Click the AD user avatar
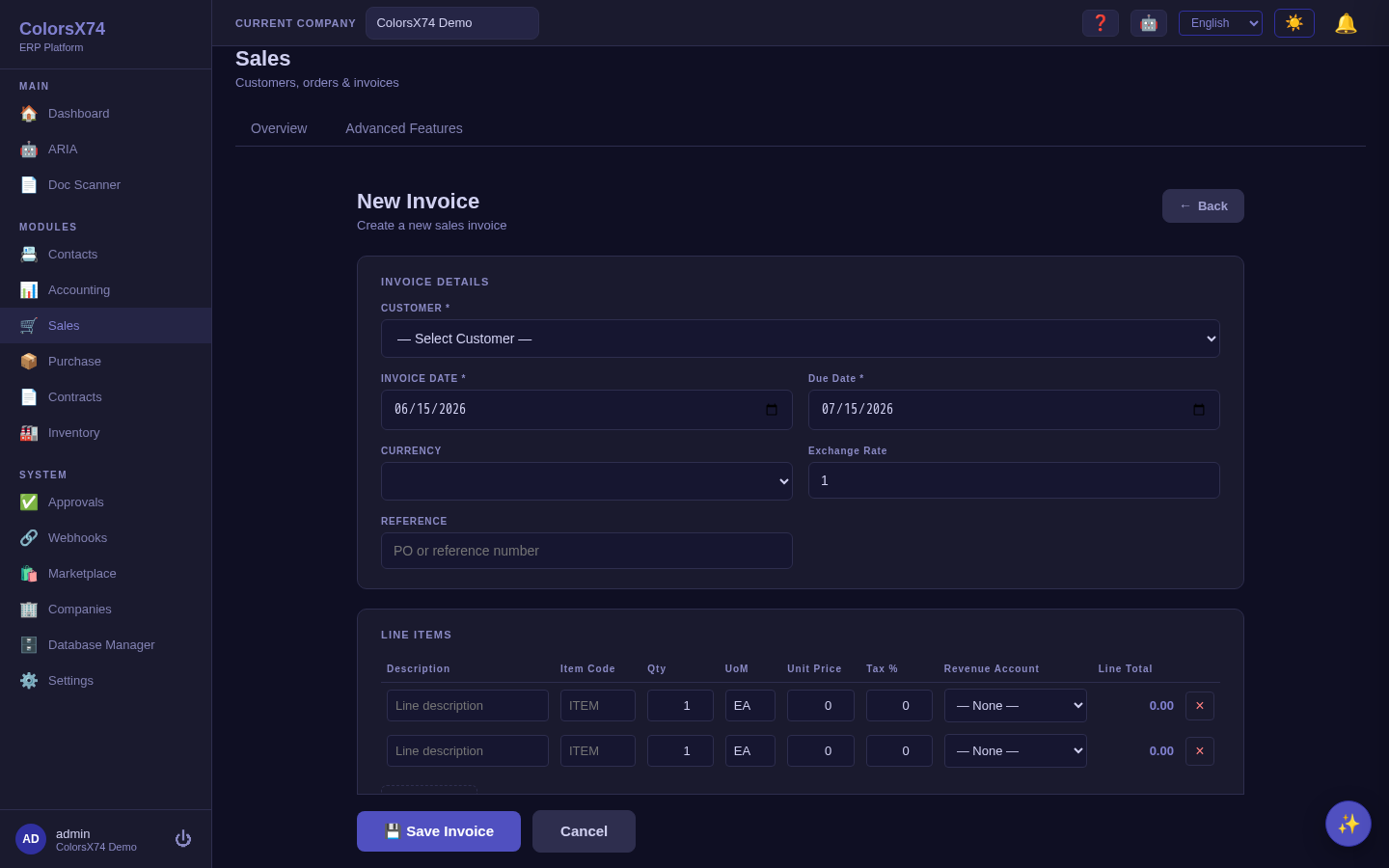 tap(31, 839)
